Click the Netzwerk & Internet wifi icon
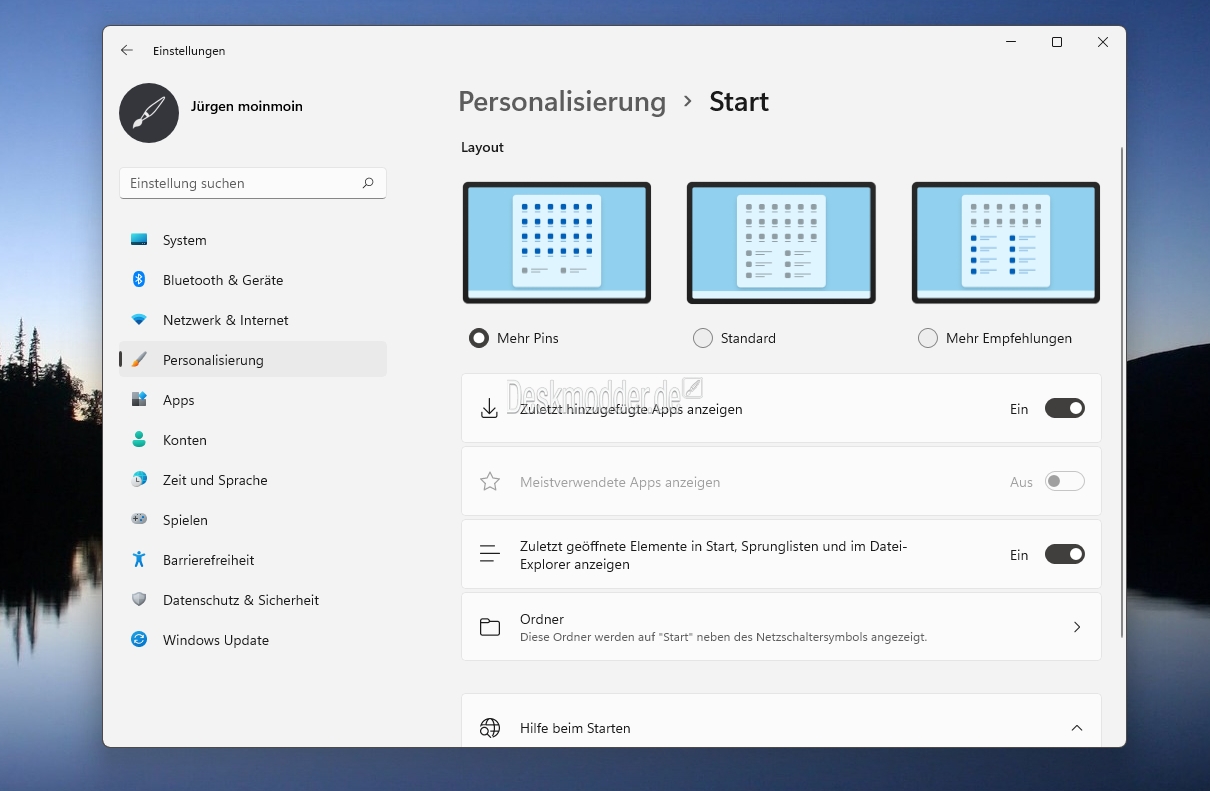Screen dimensions: 1210x791 click(139, 320)
